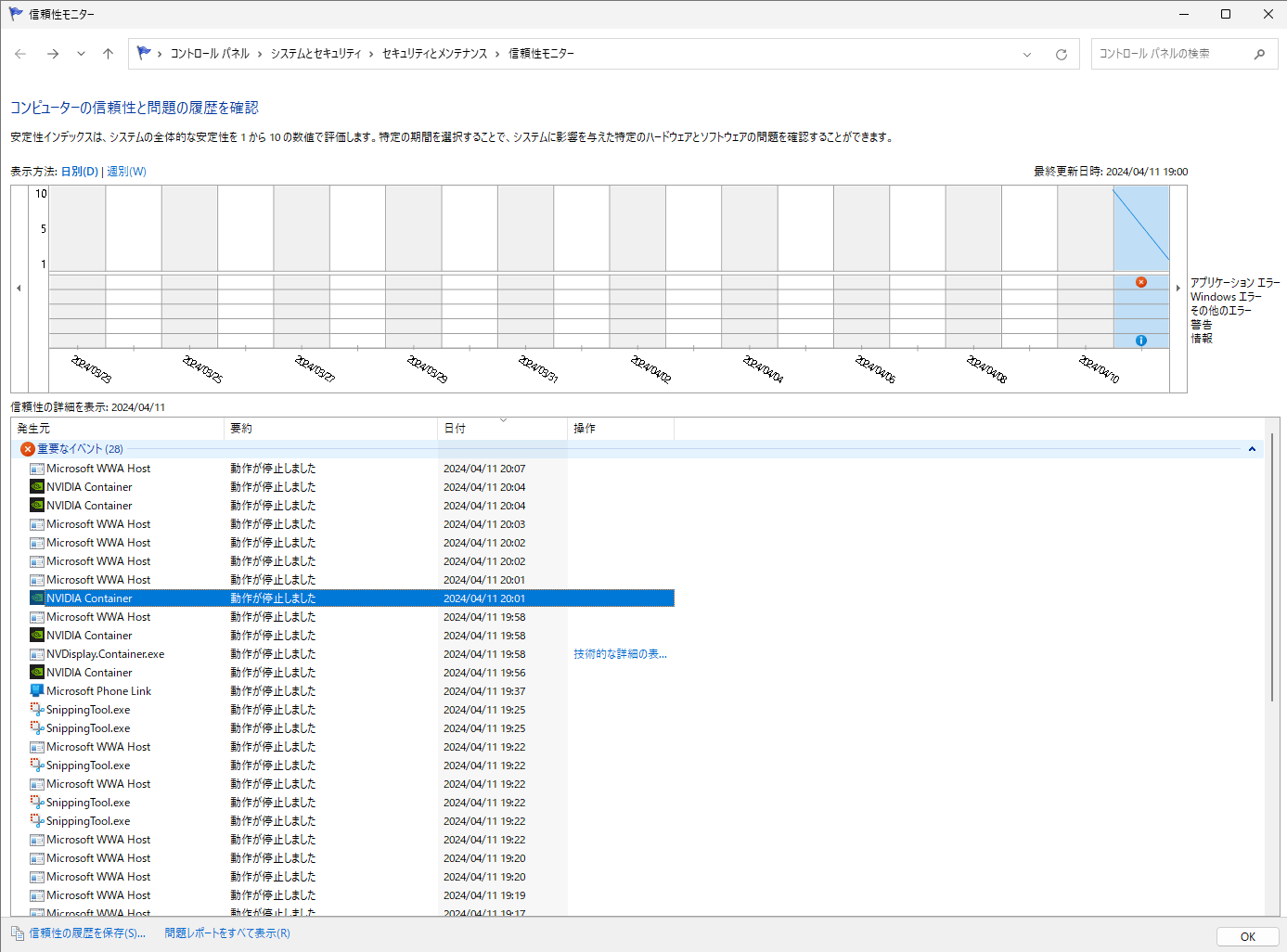1287x952 pixels.
Task: Go up one level with the up arrow
Action: pyautogui.click(x=108, y=54)
